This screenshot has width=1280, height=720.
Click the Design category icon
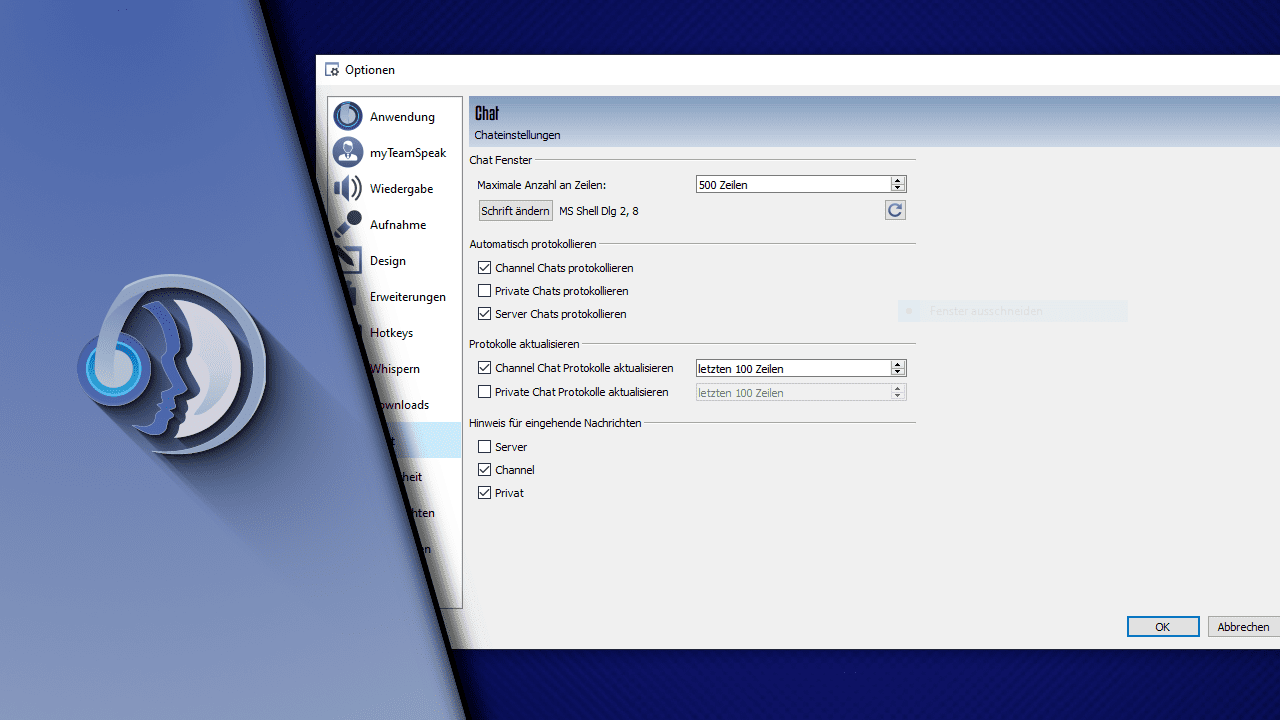(347, 260)
